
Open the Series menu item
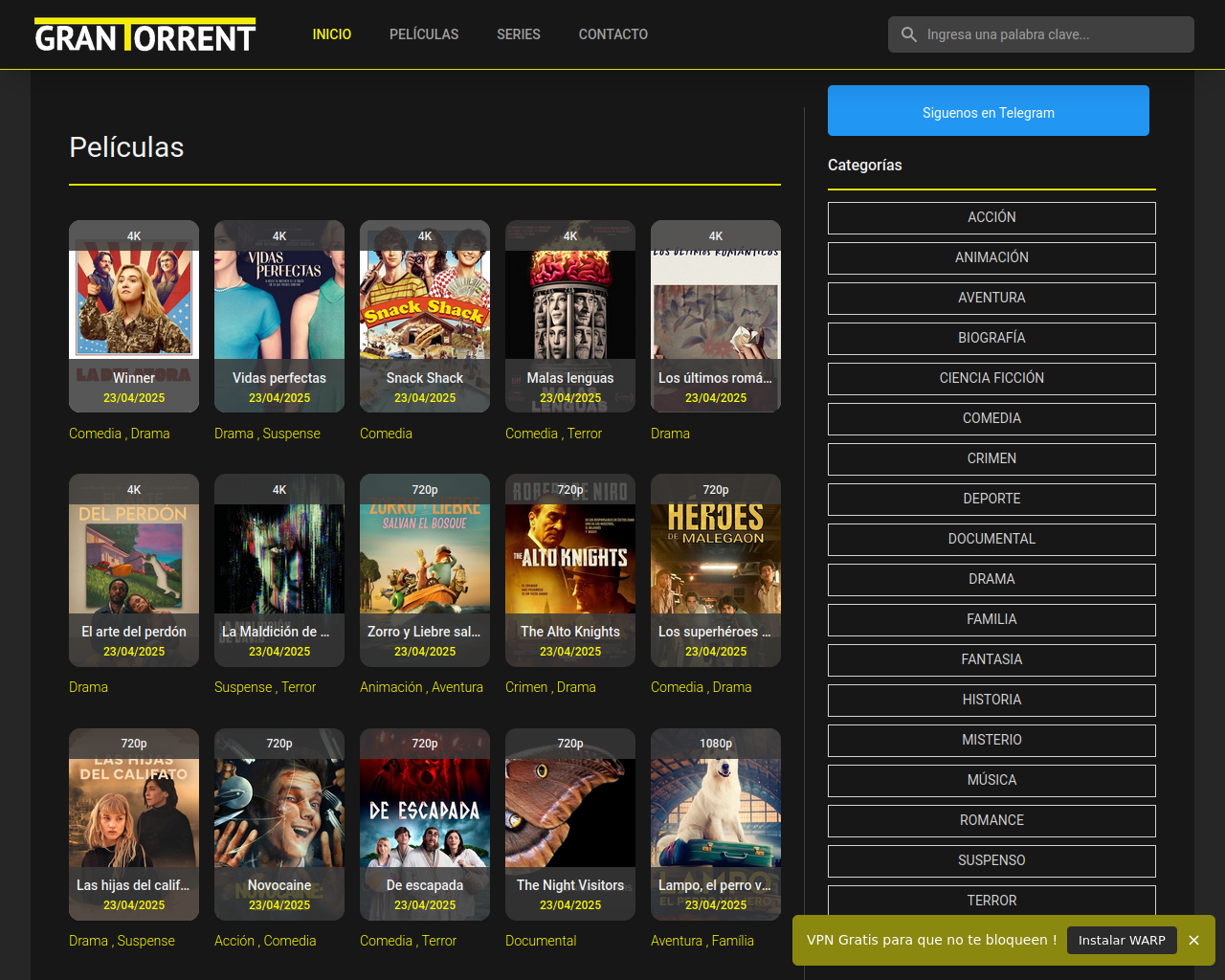point(519,34)
